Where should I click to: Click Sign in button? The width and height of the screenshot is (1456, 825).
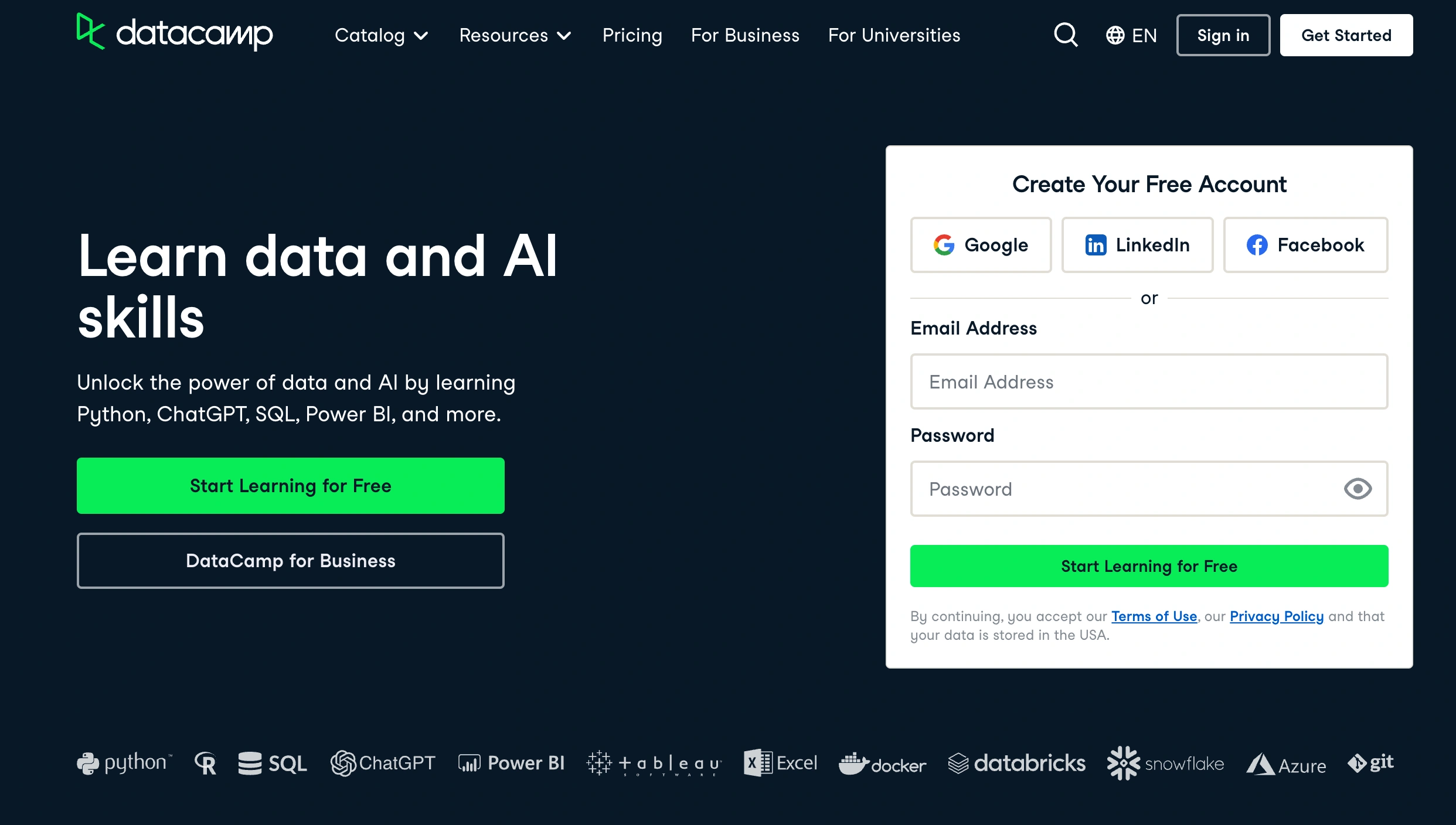(1223, 35)
